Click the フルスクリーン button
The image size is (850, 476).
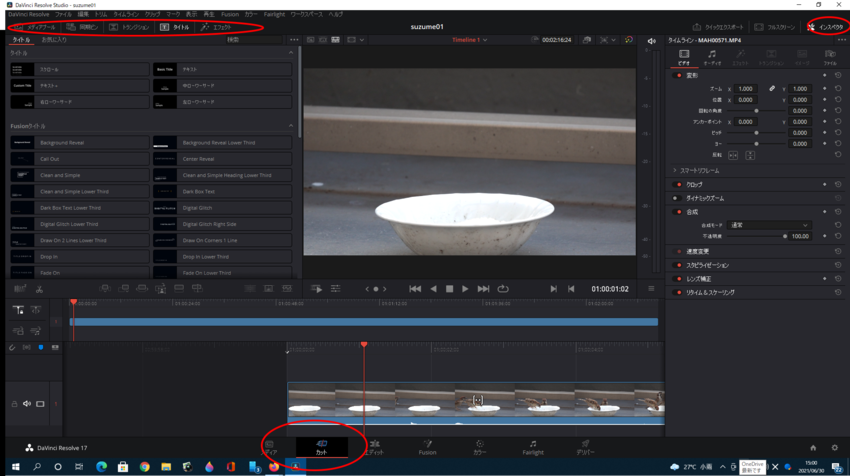click(775, 27)
